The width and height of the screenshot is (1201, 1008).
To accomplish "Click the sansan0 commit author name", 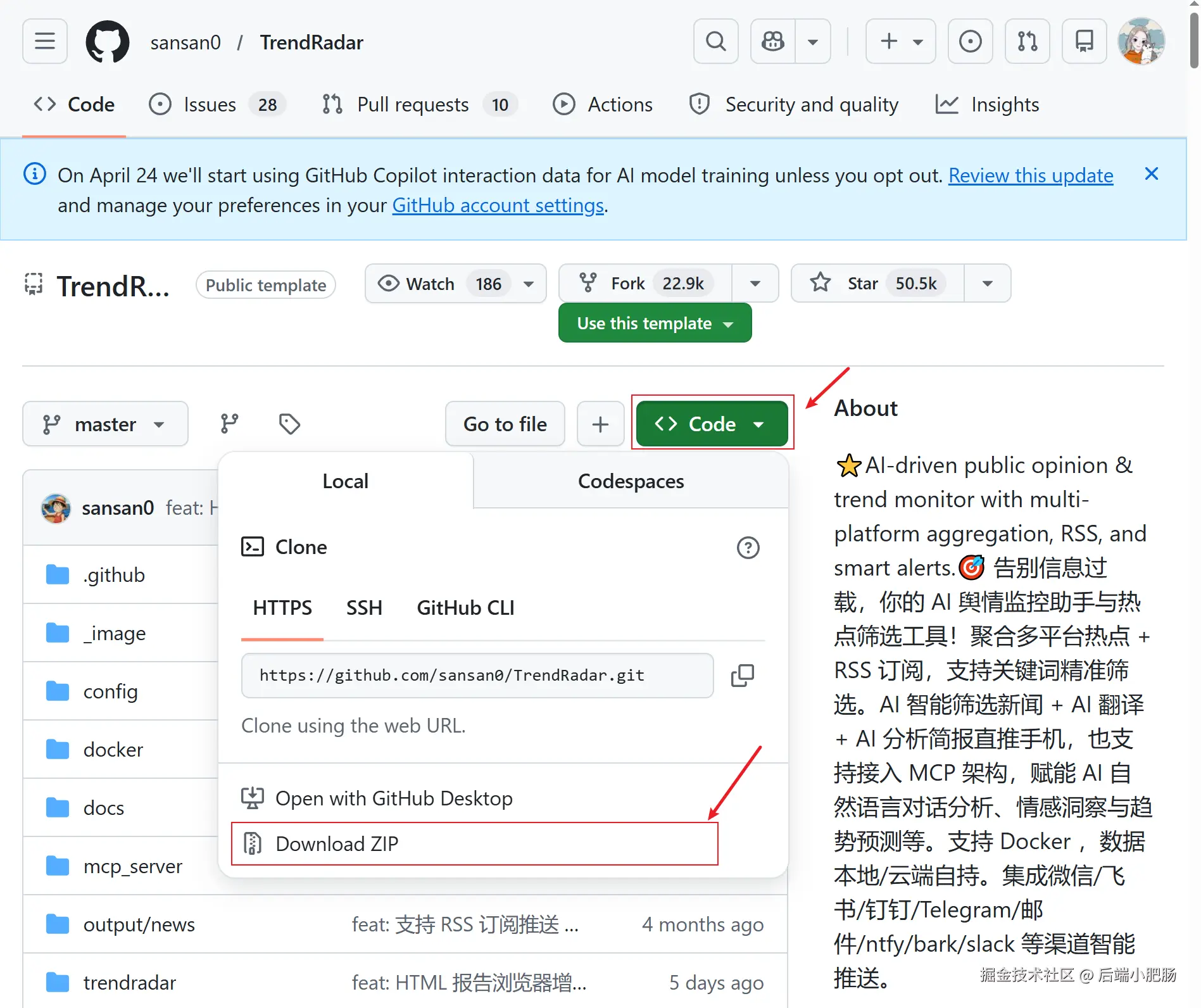I will click(x=118, y=508).
